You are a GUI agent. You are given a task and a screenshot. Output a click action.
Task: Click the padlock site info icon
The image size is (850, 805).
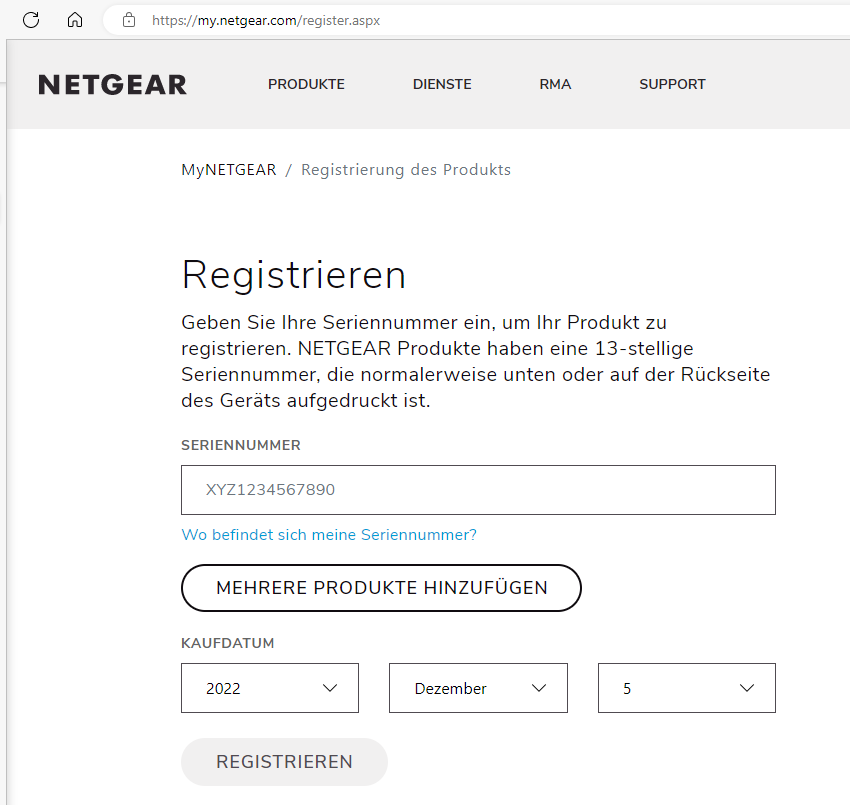(128, 19)
